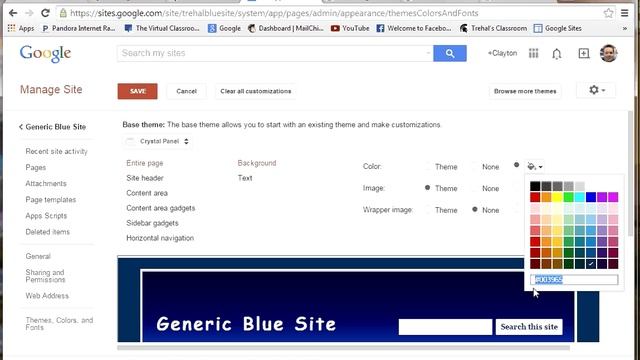Select the Entire page section
Viewport: 640px width, 360px height.
click(x=145, y=163)
